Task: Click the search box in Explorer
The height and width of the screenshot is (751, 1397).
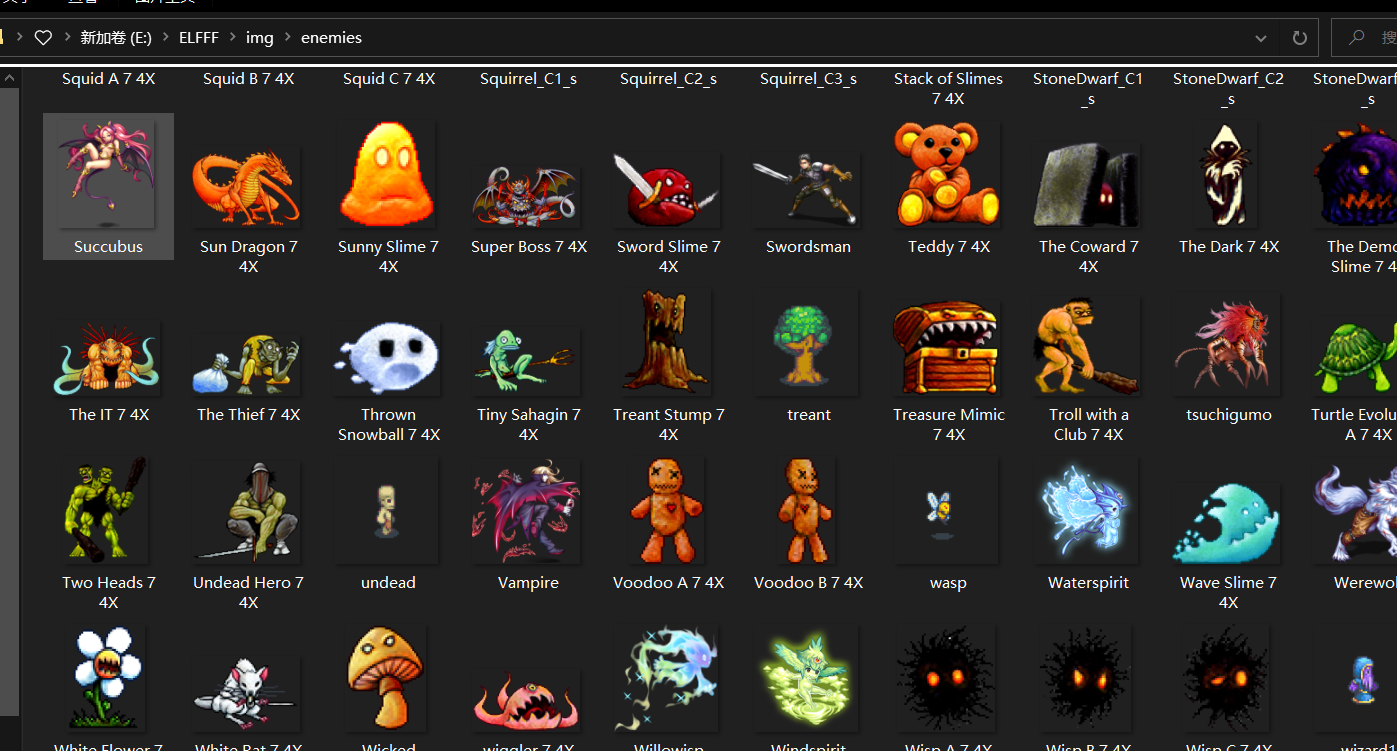Action: pyautogui.click(x=1365, y=38)
